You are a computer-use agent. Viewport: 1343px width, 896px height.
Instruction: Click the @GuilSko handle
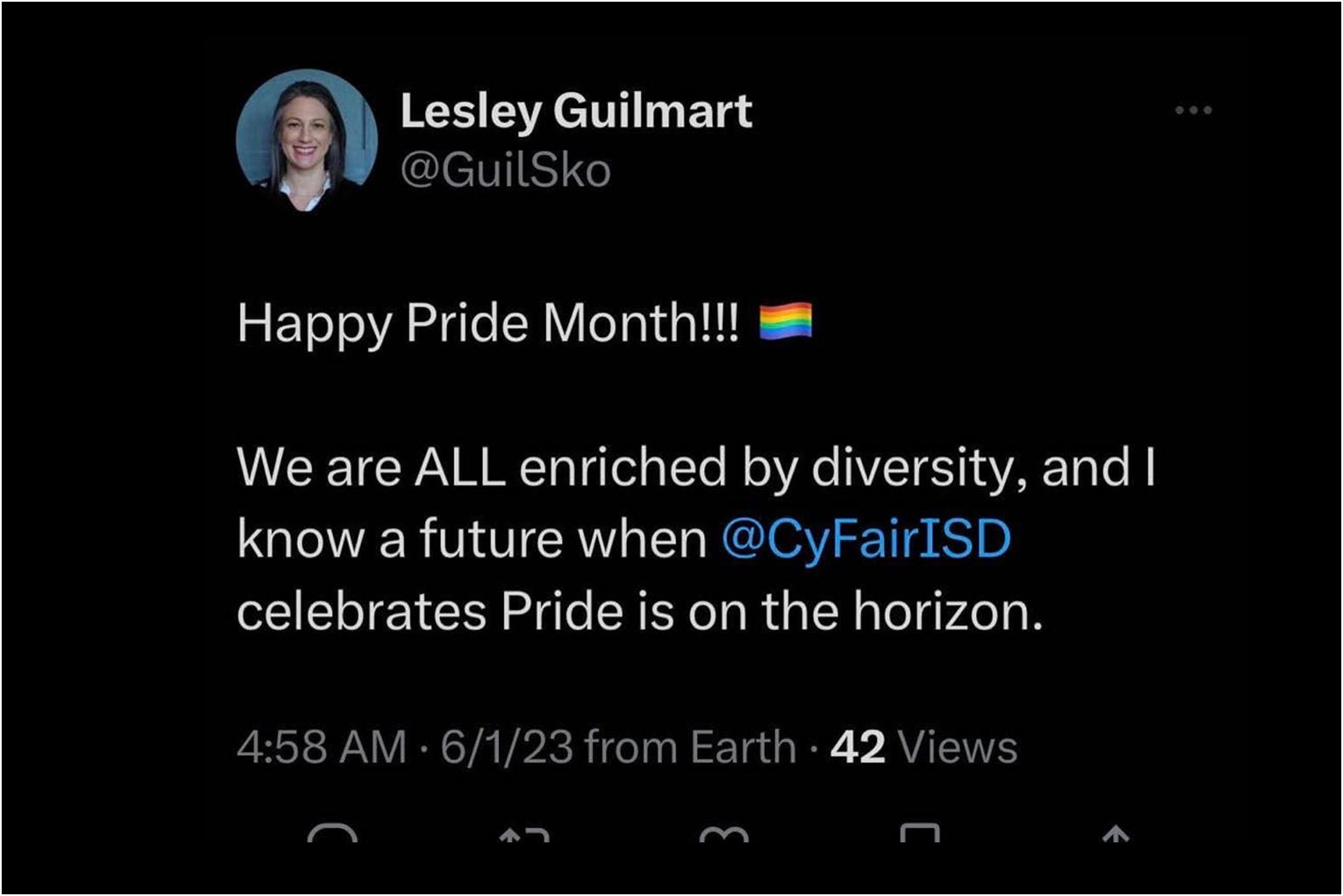[x=506, y=170]
